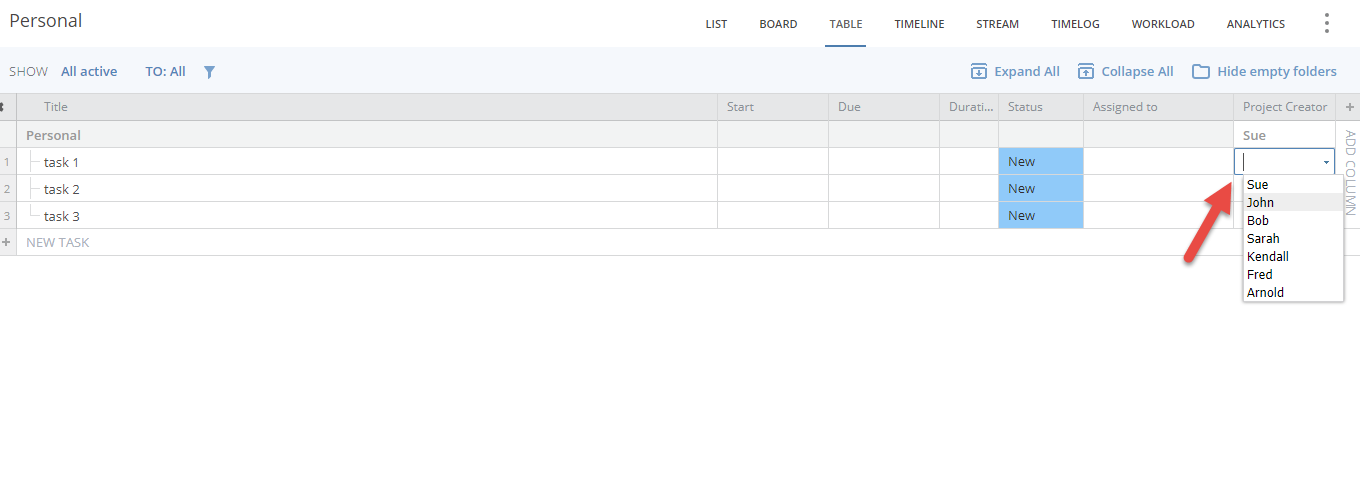Open the TO: All assignee filter
Image resolution: width=1360 pixels, height=478 pixels.
coord(165,72)
